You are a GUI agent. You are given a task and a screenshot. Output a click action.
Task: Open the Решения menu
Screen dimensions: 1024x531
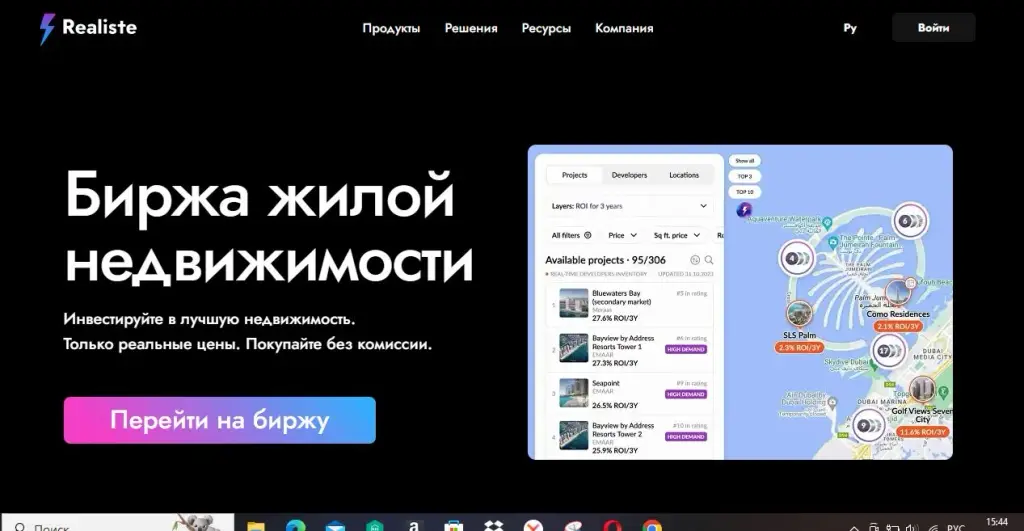coord(471,28)
